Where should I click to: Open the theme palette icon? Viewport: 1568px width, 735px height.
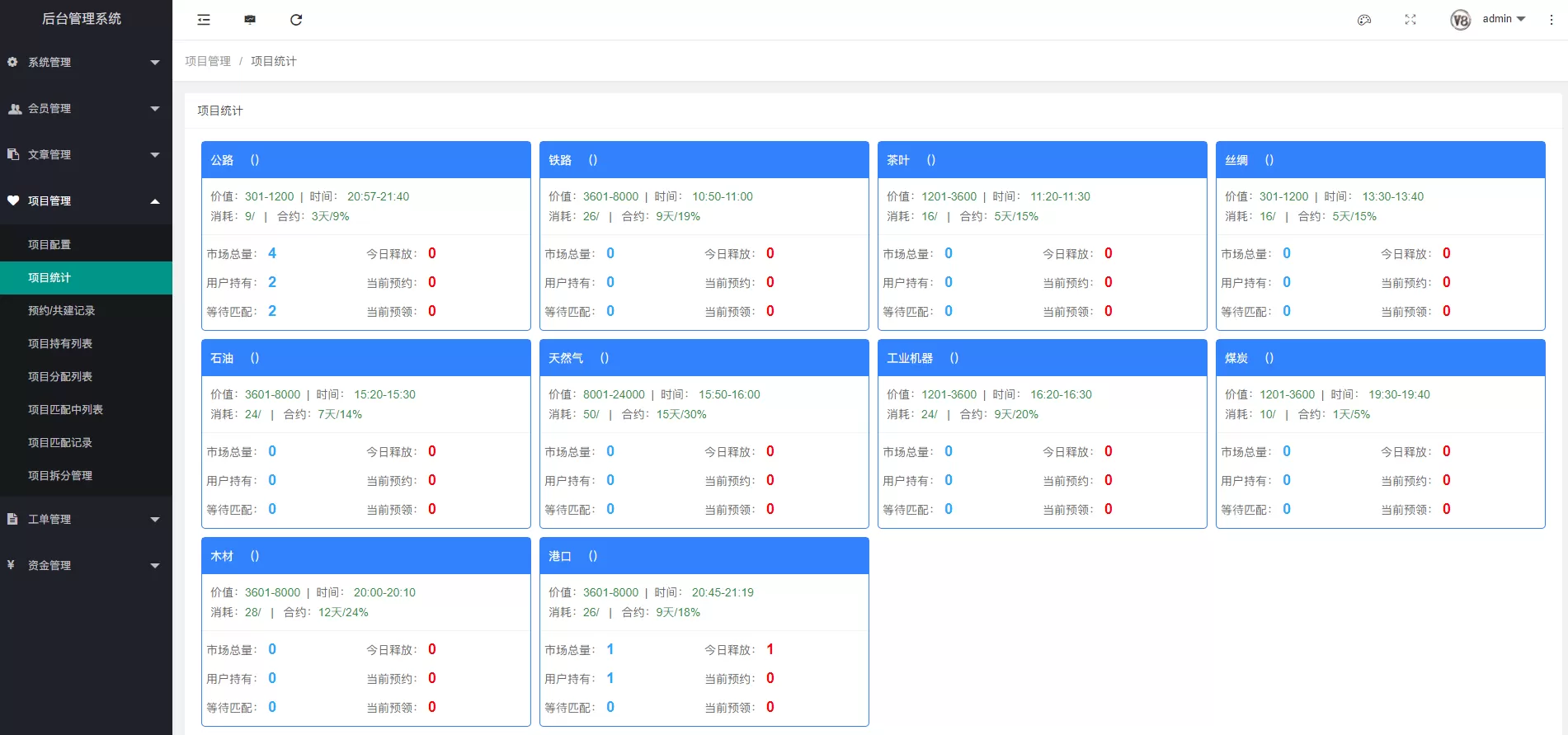1364,20
